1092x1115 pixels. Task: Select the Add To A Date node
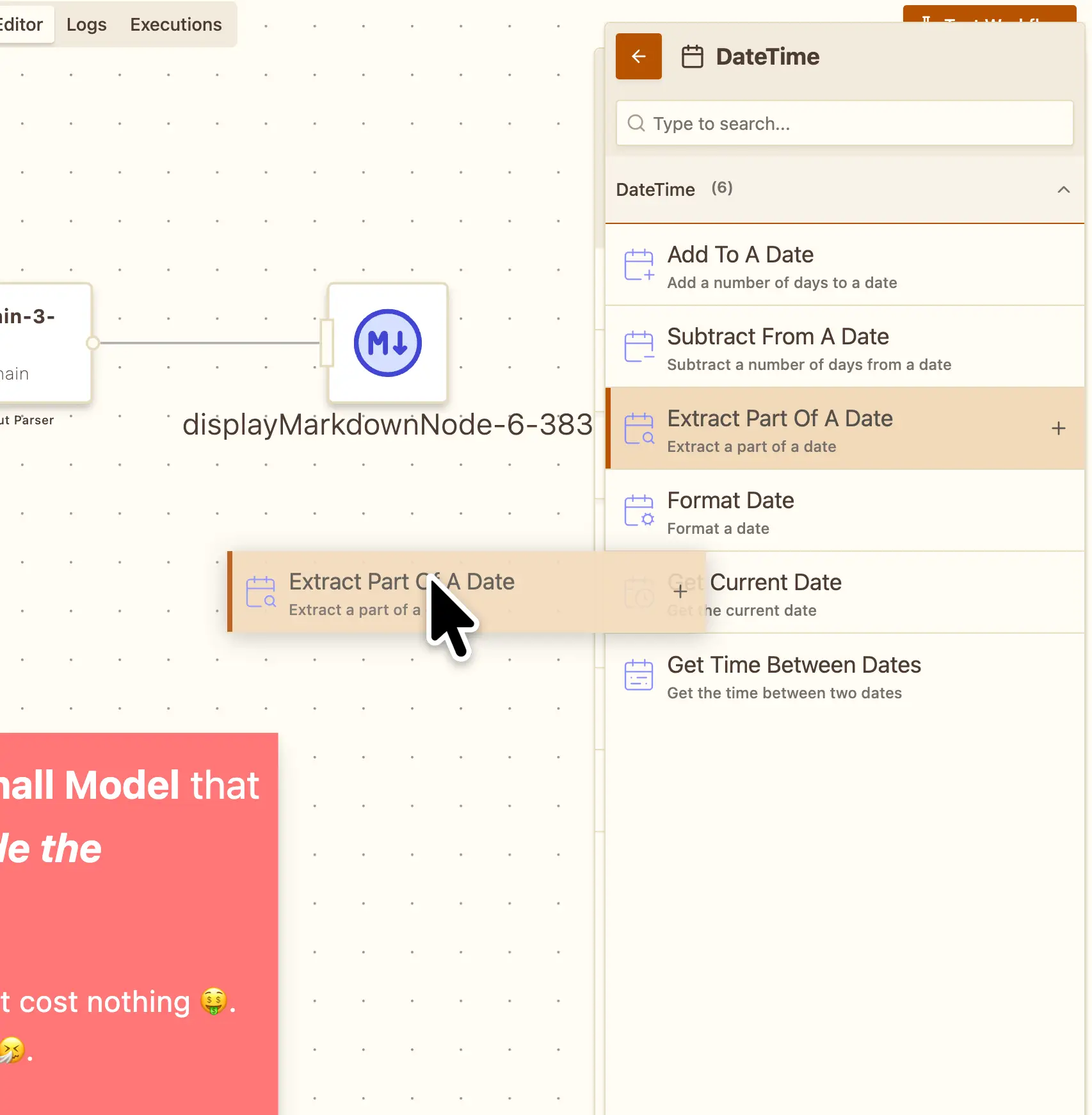(x=844, y=265)
